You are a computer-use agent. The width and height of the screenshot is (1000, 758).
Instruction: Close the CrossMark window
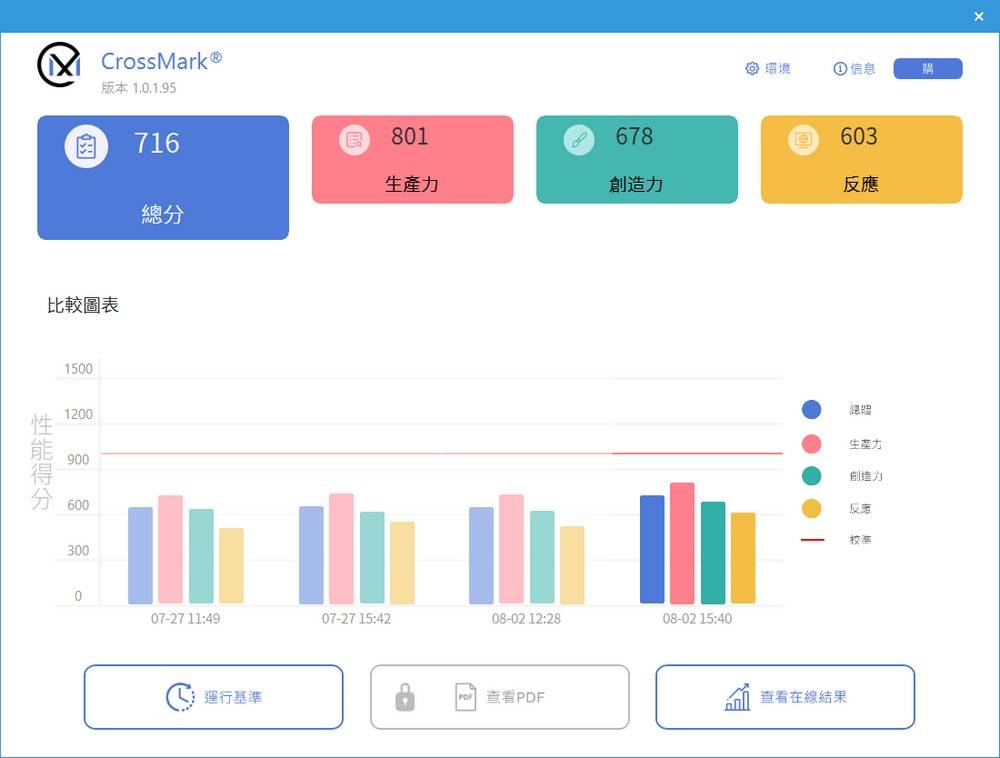click(x=979, y=17)
